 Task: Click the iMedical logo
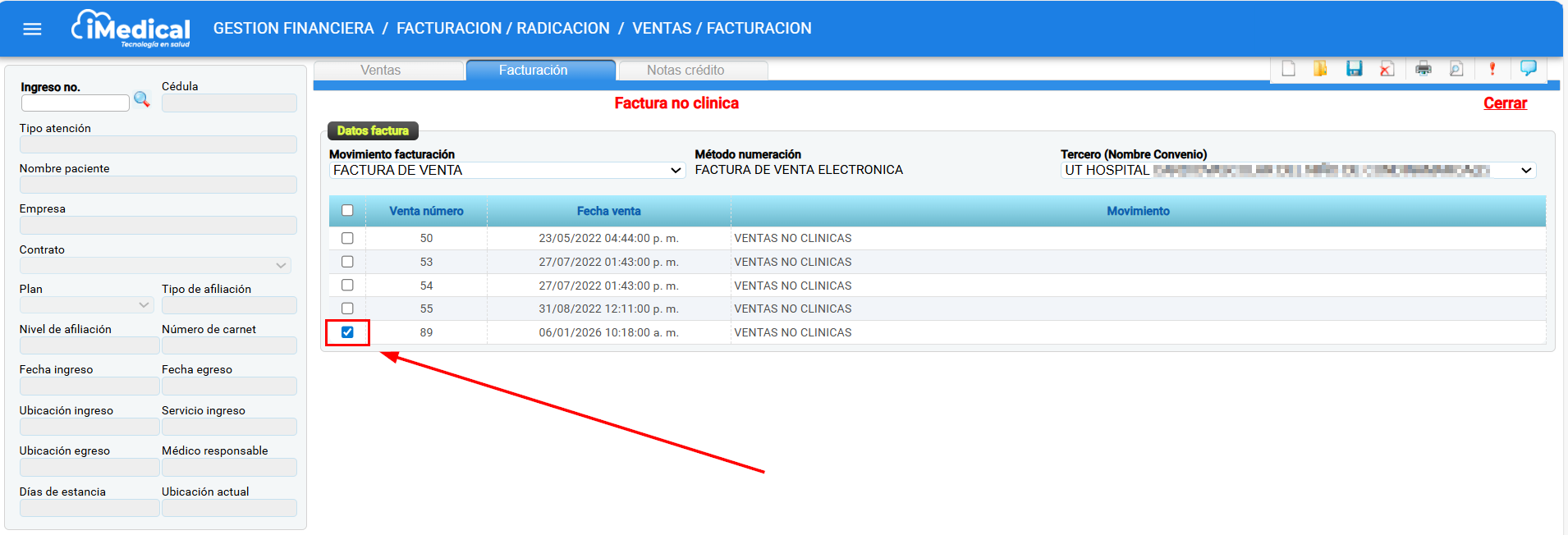[x=131, y=29]
